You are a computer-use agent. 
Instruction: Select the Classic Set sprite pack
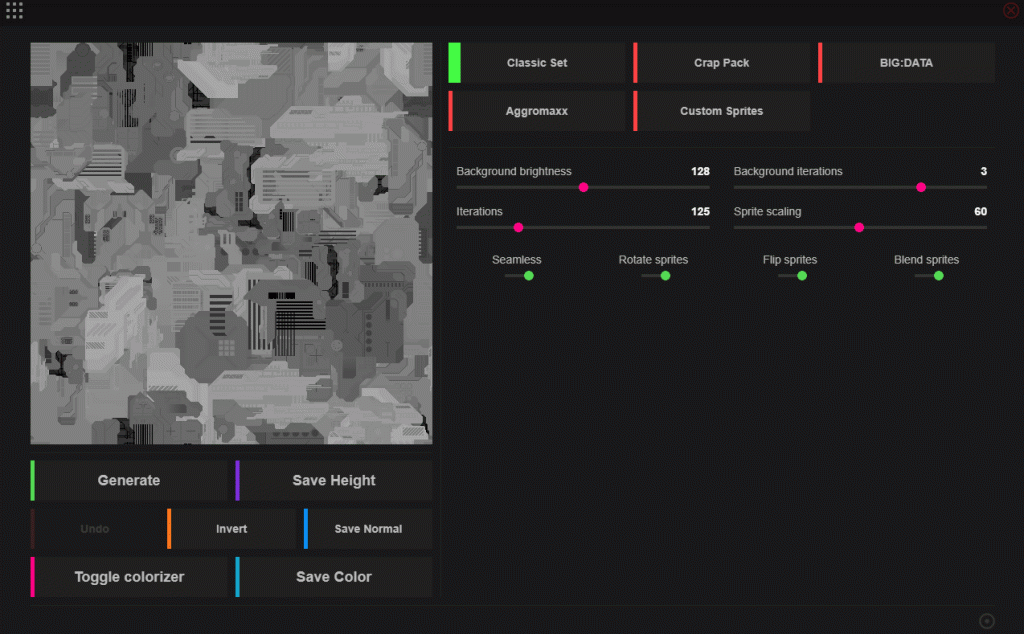point(537,63)
